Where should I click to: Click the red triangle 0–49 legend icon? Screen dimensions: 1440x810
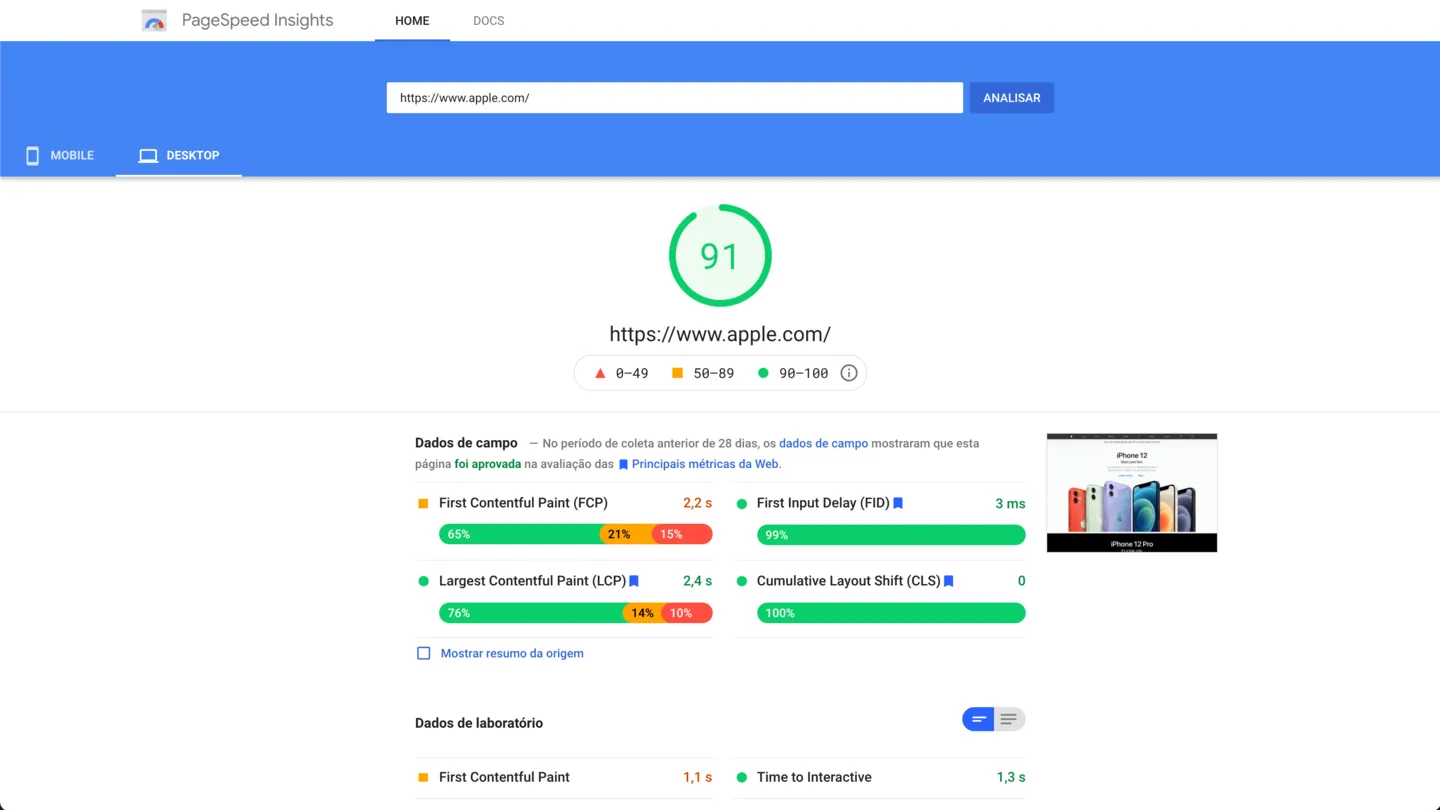coord(600,373)
